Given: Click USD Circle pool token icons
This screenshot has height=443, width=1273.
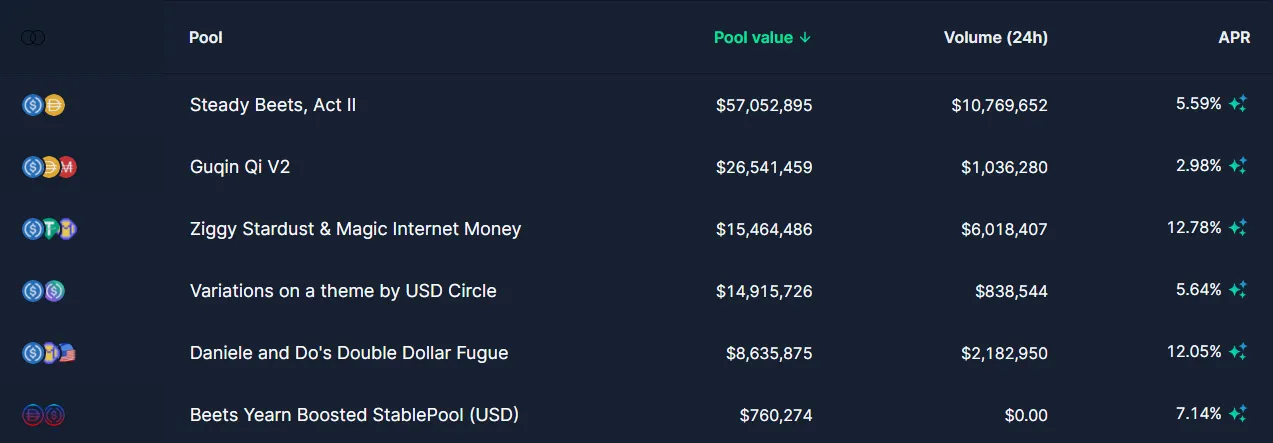Looking at the screenshot, I should point(43,291).
